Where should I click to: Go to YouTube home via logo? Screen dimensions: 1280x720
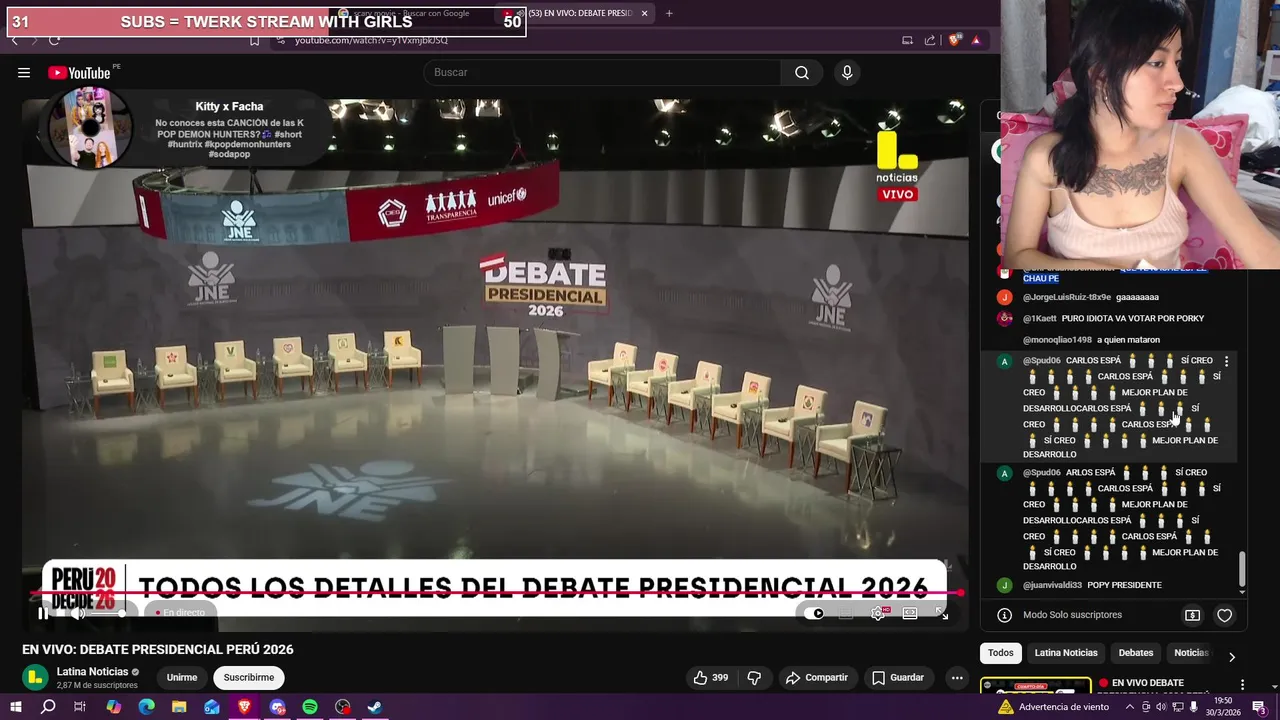click(x=79, y=72)
